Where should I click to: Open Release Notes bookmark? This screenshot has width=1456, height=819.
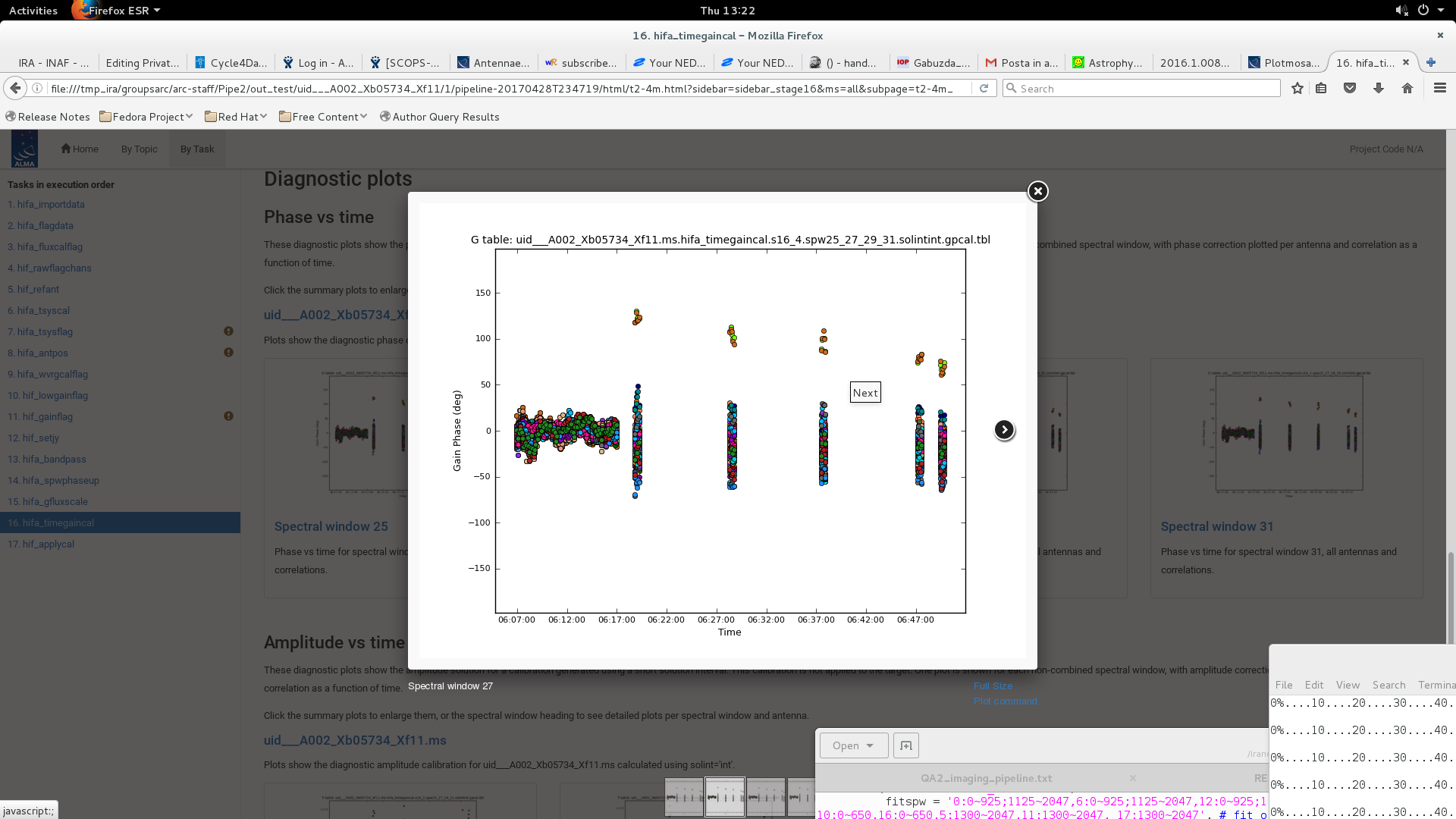pos(47,117)
